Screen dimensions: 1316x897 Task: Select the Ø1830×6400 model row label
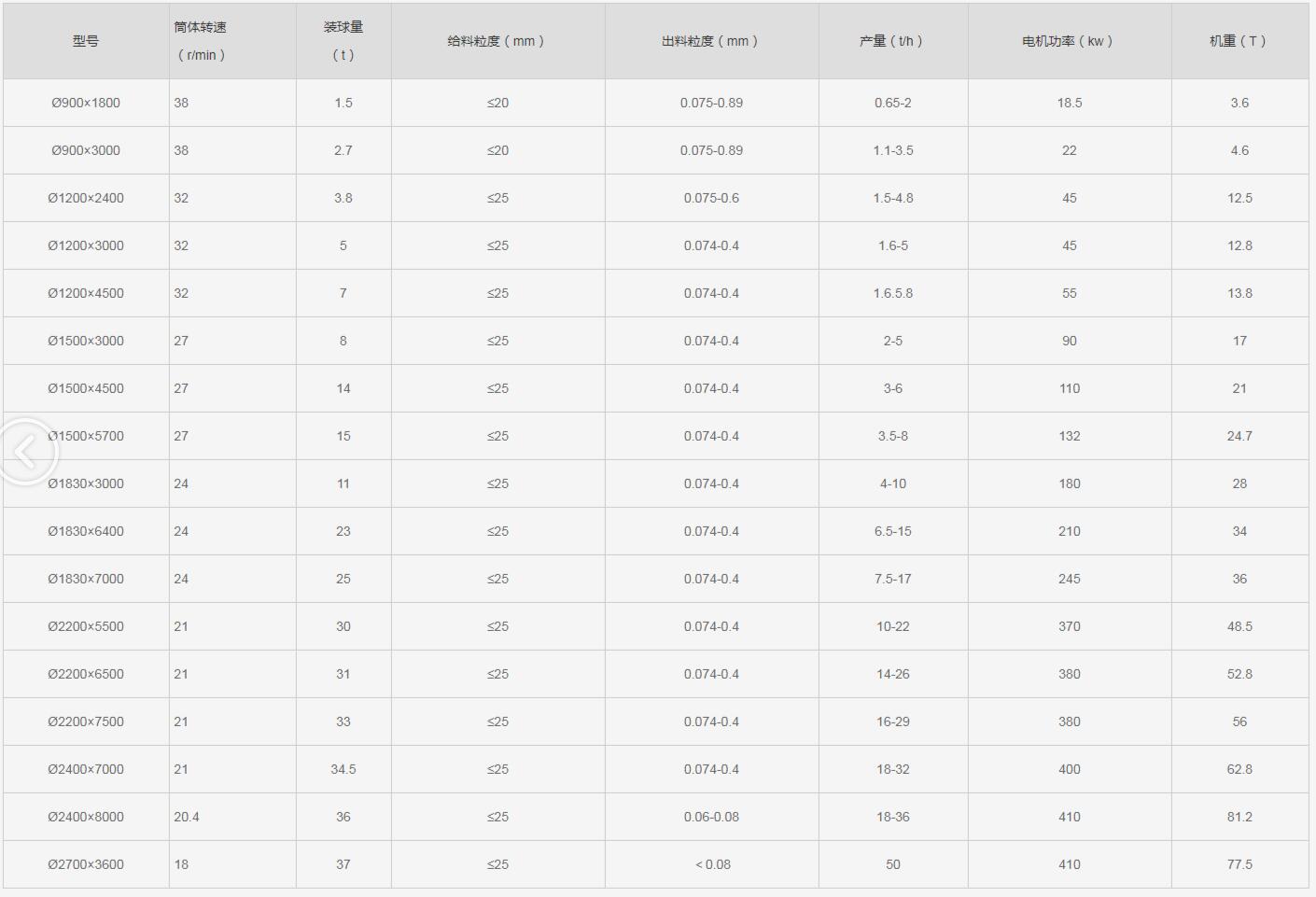86,531
